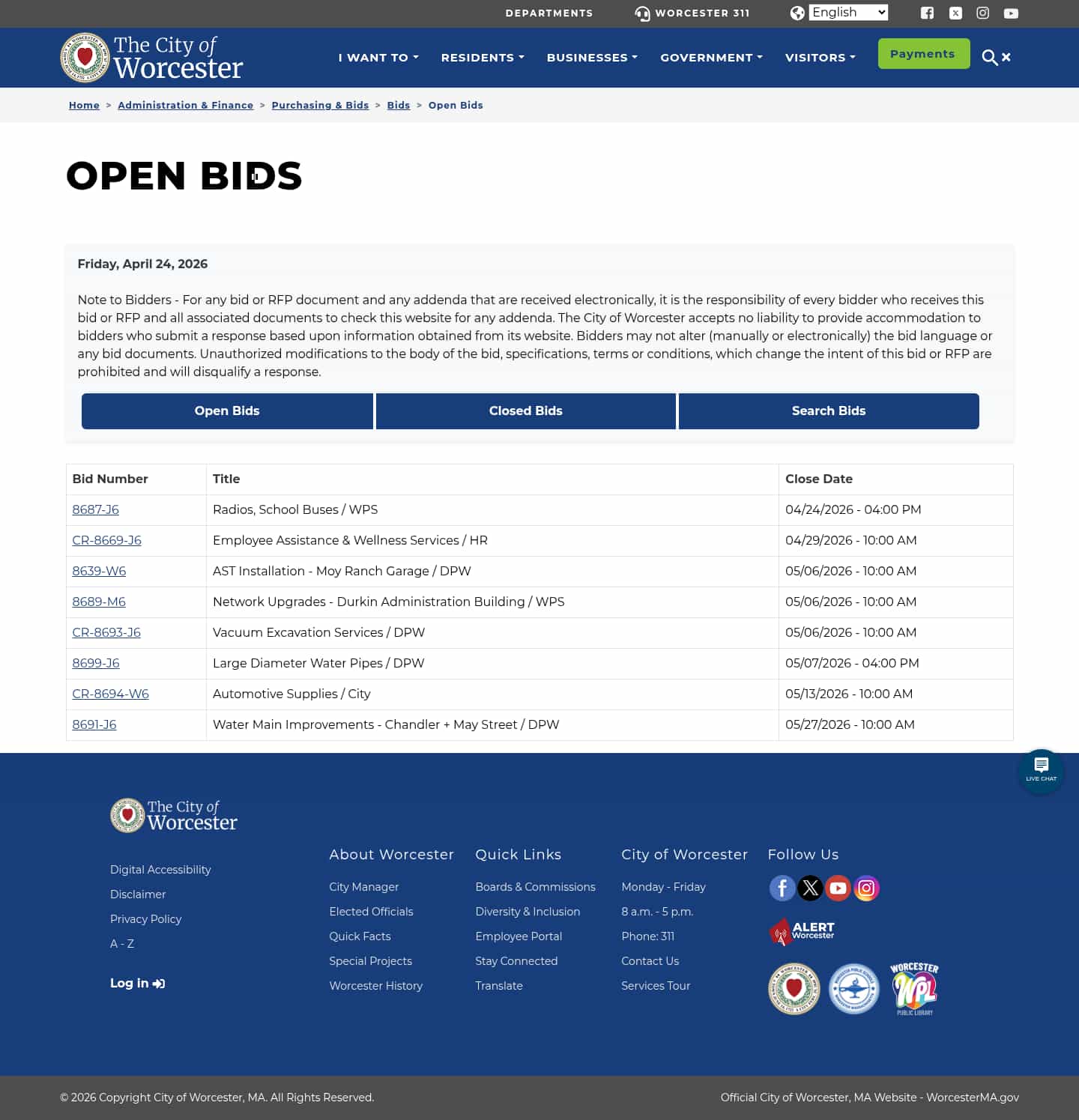Image resolution: width=1079 pixels, height=1120 pixels.
Task: Click the YouTube icon in the header
Action: [x=1011, y=13]
